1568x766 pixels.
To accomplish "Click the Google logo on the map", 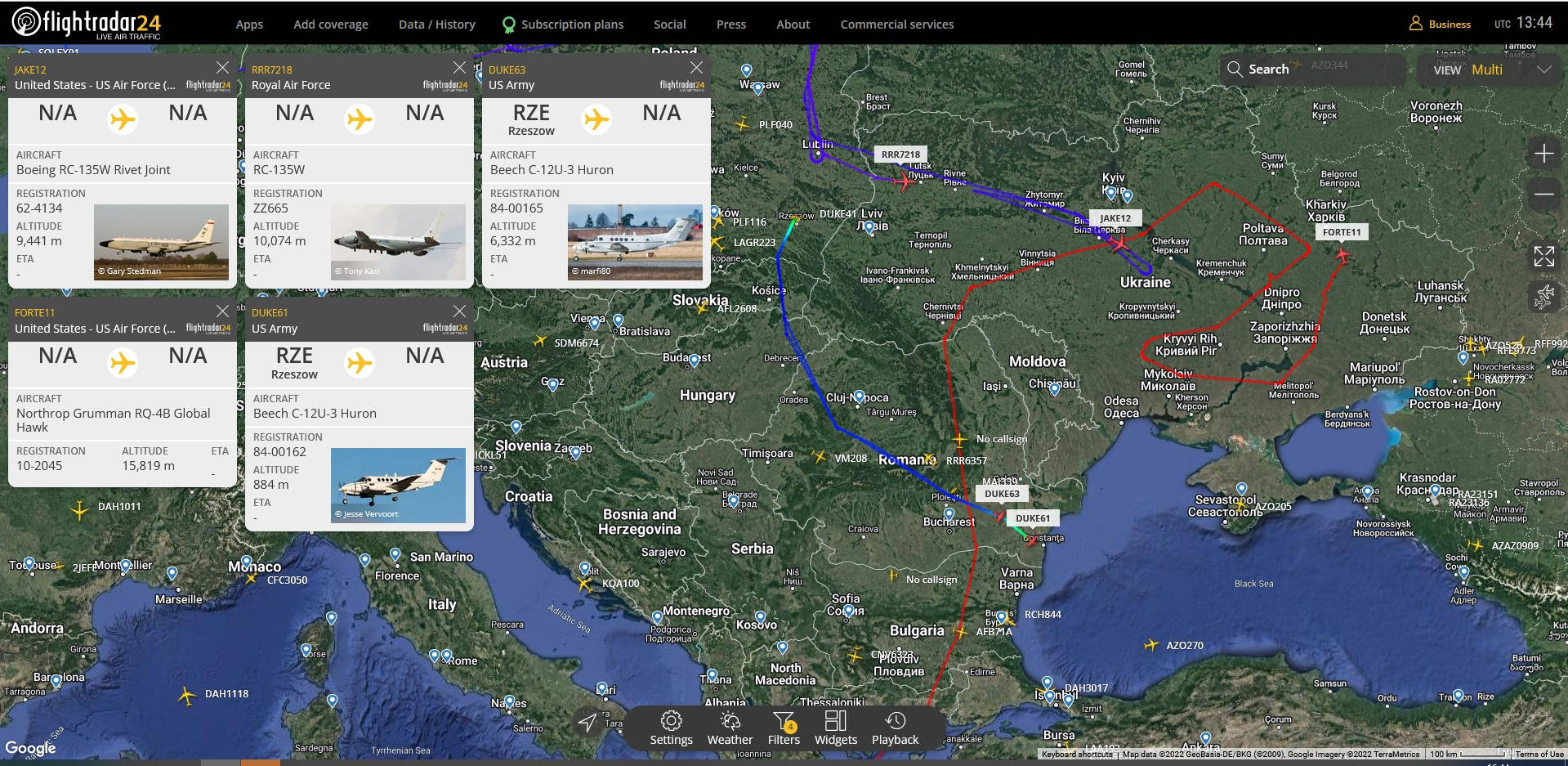I will click(x=30, y=748).
